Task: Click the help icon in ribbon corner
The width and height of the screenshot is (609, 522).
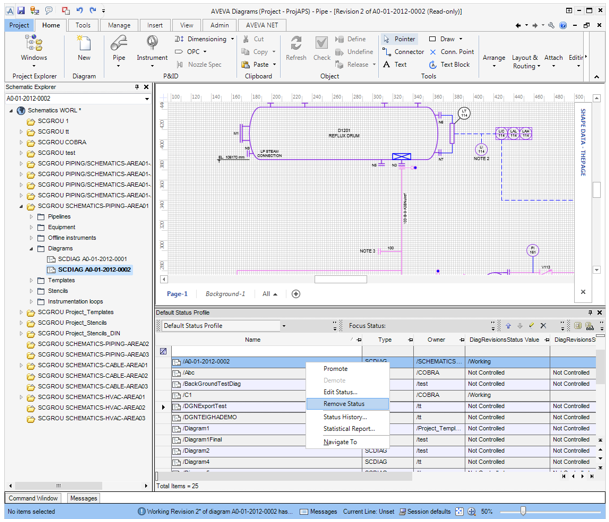Action: point(563,25)
